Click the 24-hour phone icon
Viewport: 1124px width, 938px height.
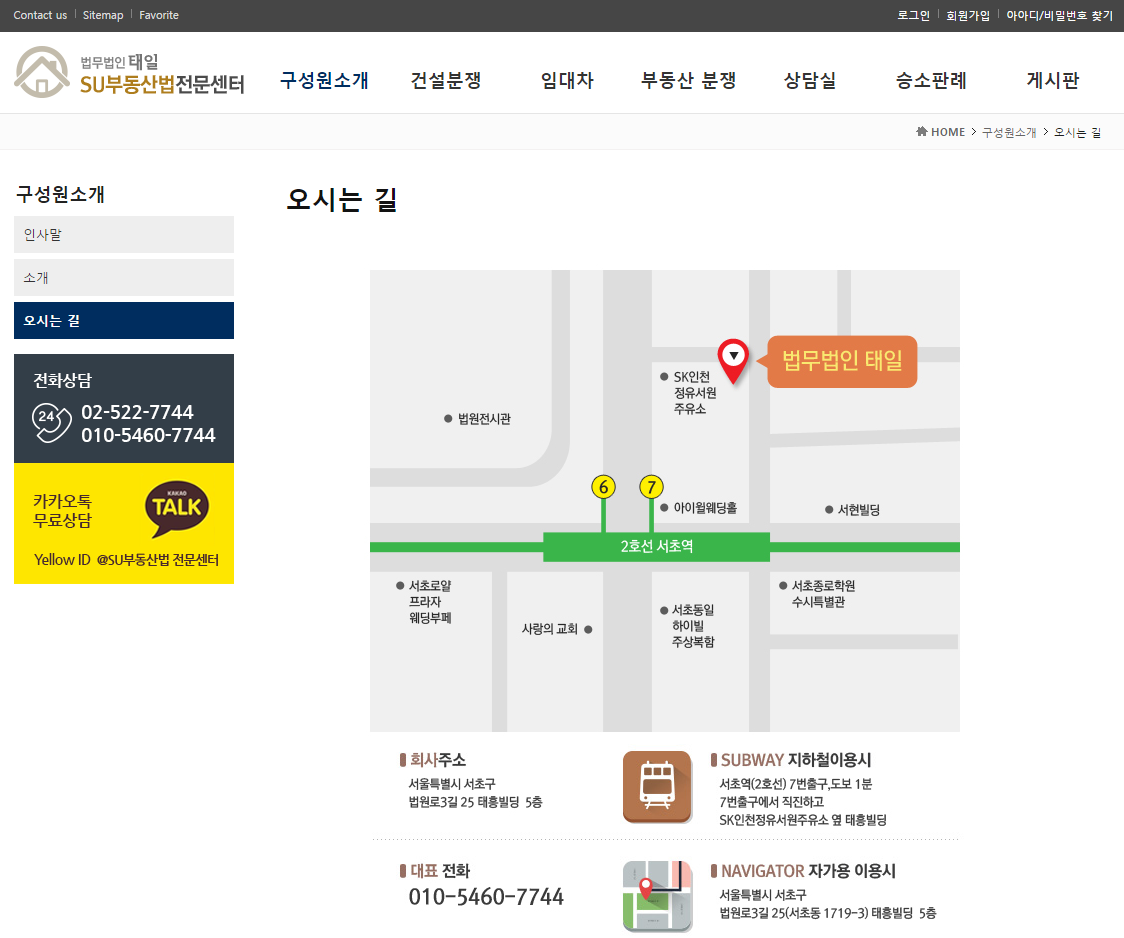[x=51, y=422]
